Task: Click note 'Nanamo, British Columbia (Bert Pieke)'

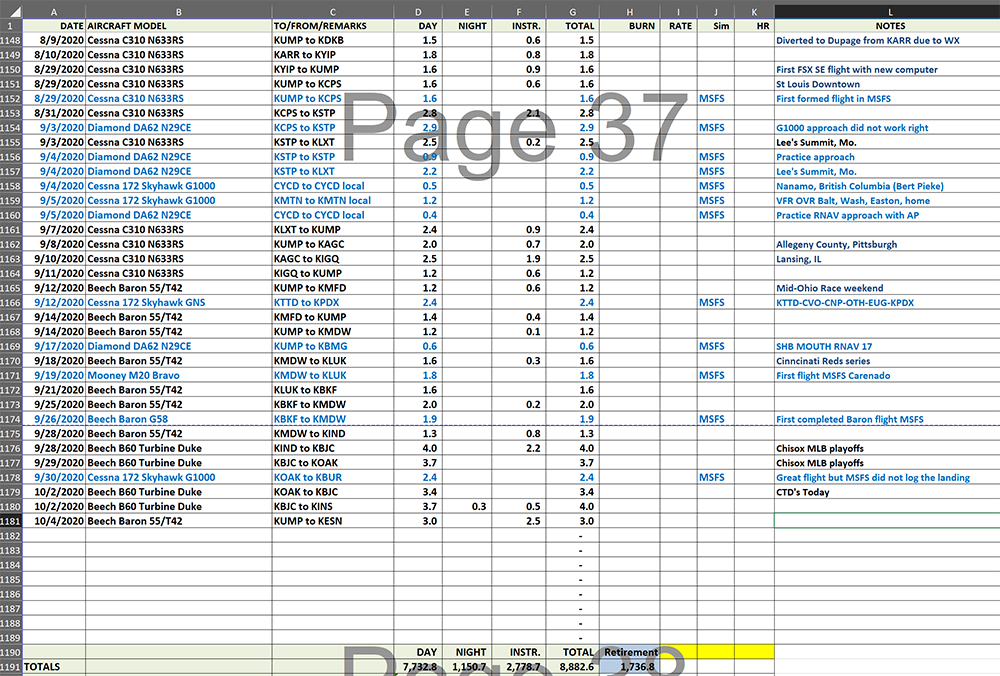Action: point(860,186)
